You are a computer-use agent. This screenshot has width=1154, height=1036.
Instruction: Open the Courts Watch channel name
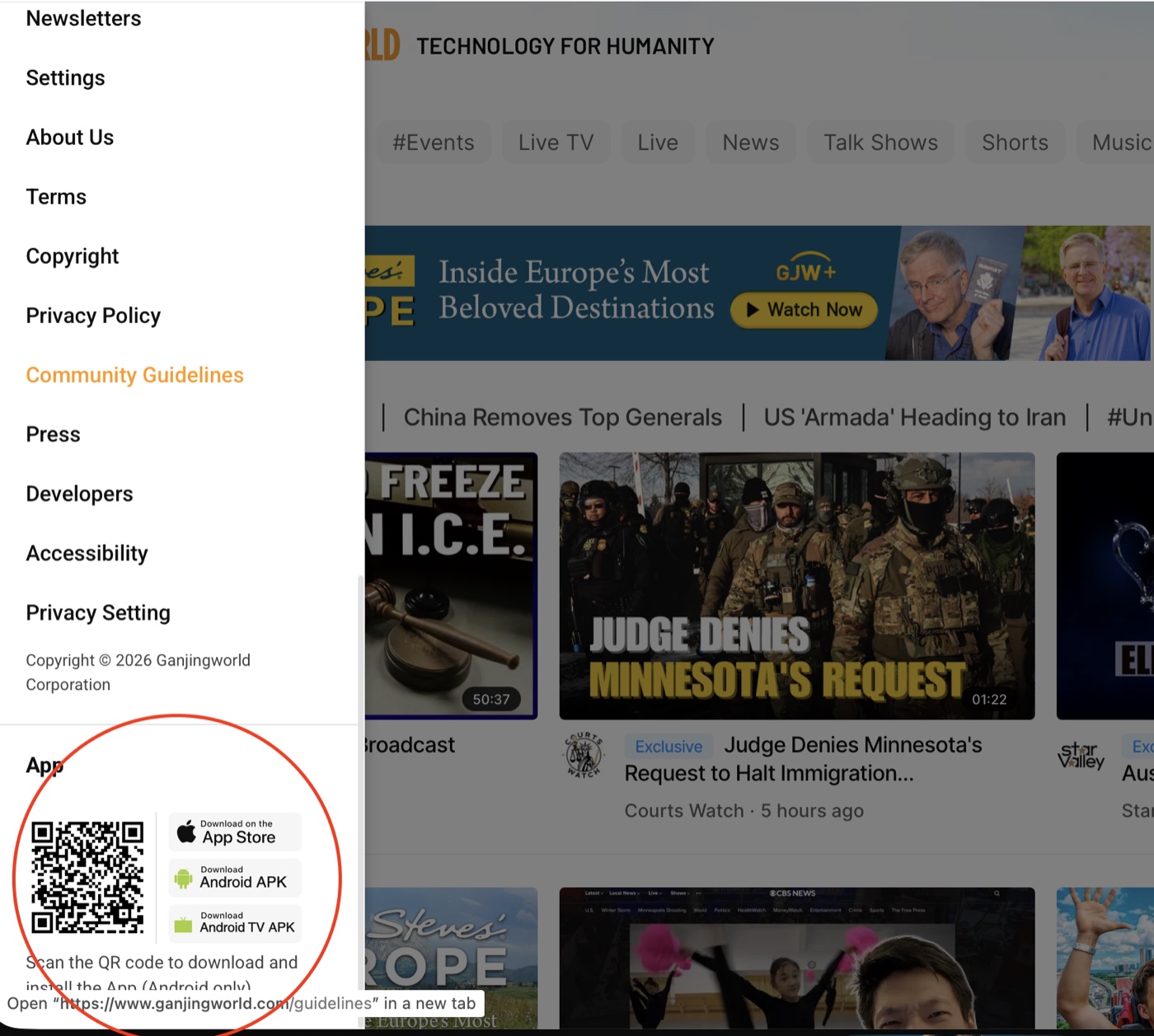pos(684,811)
